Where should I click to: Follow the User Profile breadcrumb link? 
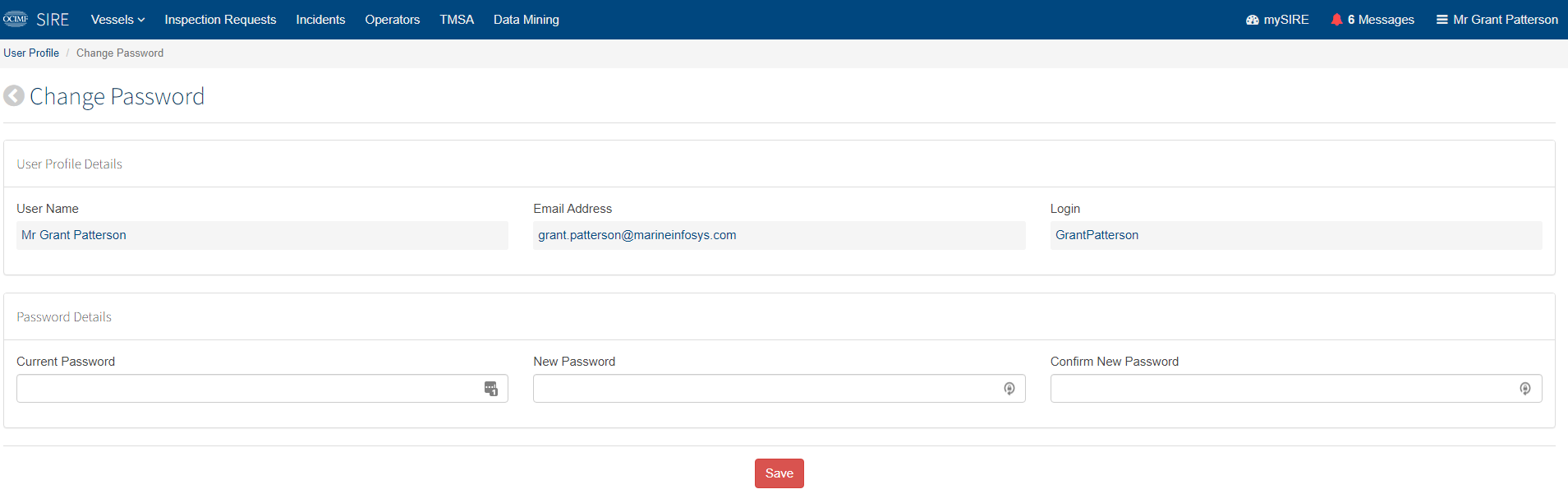(x=31, y=53)
